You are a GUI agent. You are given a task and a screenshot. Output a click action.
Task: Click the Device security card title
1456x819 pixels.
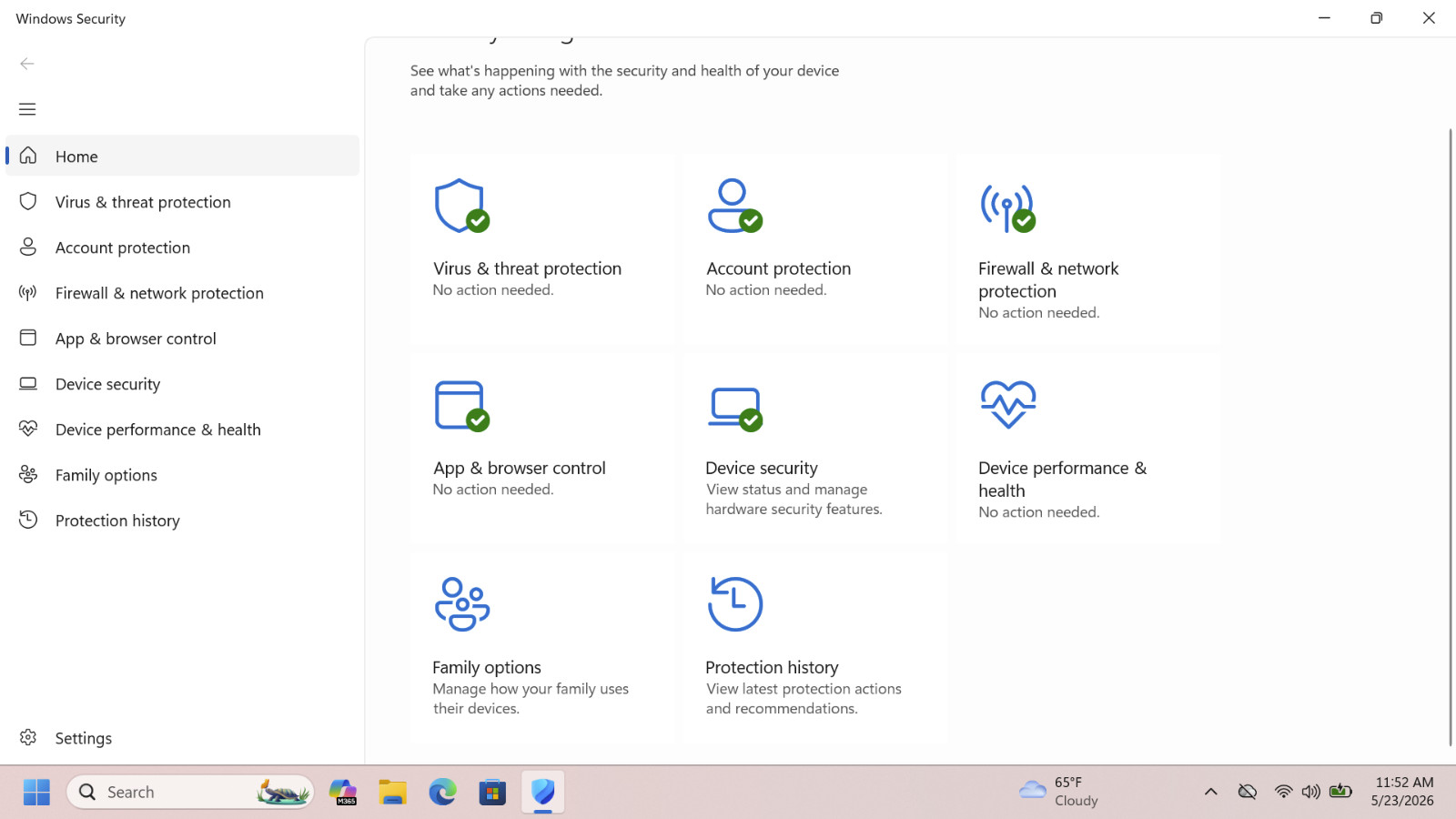[x=762, y=468]
